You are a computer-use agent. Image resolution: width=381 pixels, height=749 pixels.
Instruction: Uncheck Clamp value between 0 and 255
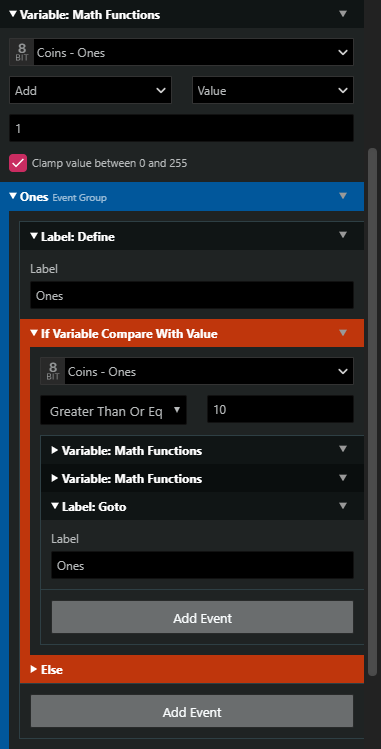click(x=18, y=163)
